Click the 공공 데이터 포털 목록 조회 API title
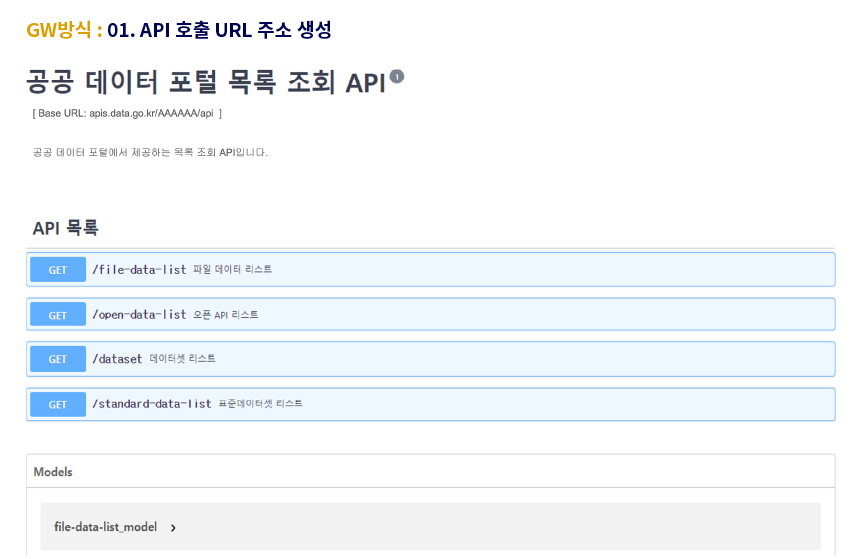 tap(206, 82)
